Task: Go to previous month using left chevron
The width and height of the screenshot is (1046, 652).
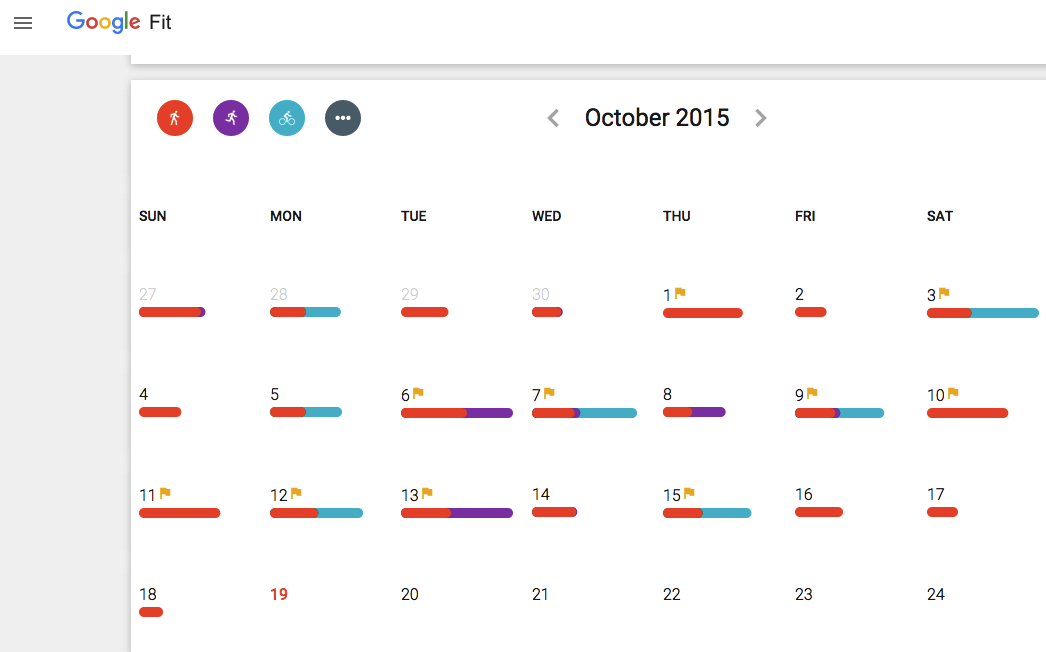Action: tap(552, 117)
